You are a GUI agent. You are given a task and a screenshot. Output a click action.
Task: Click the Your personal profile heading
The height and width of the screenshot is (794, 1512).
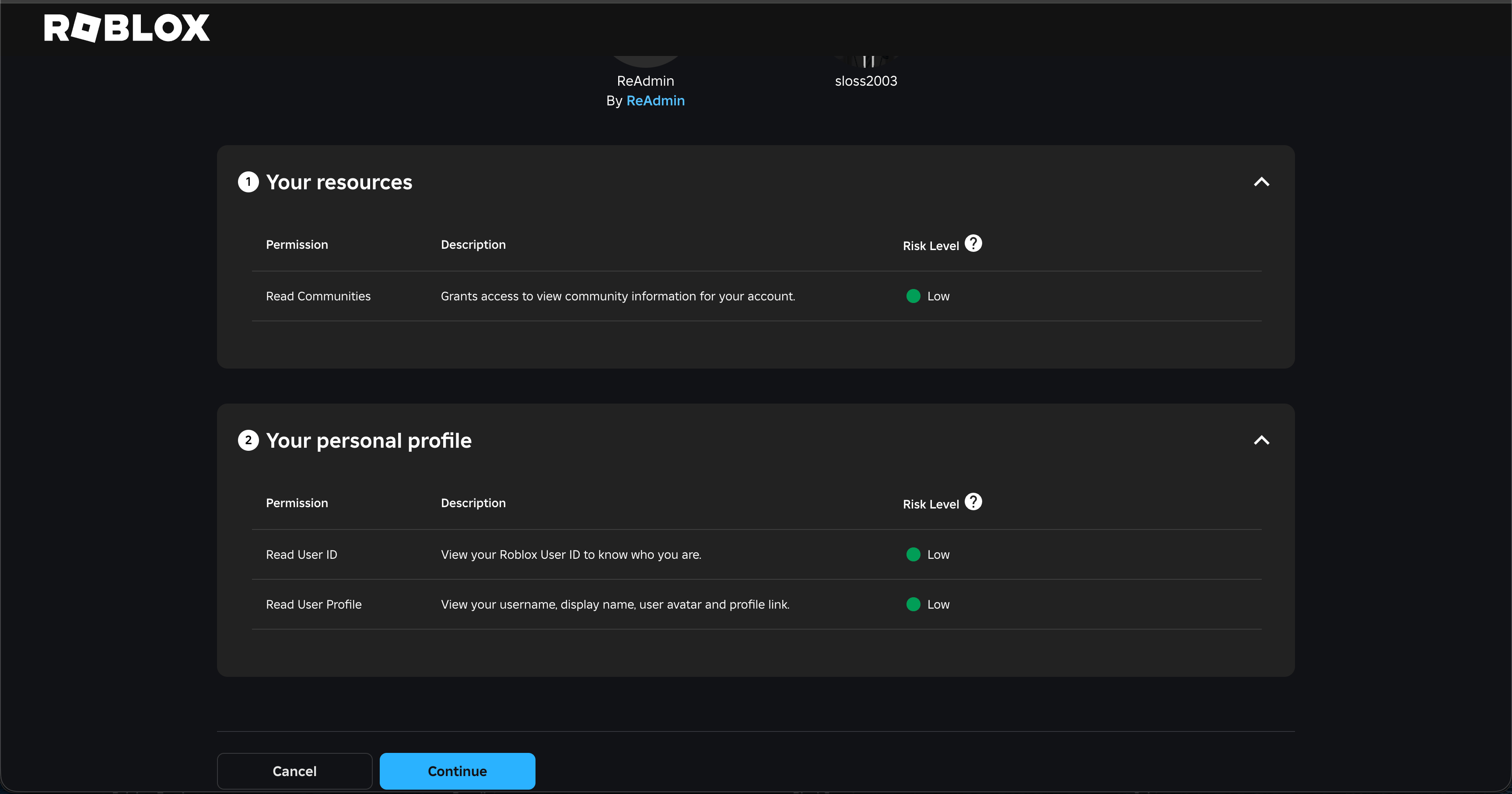(x=369, y=440)
